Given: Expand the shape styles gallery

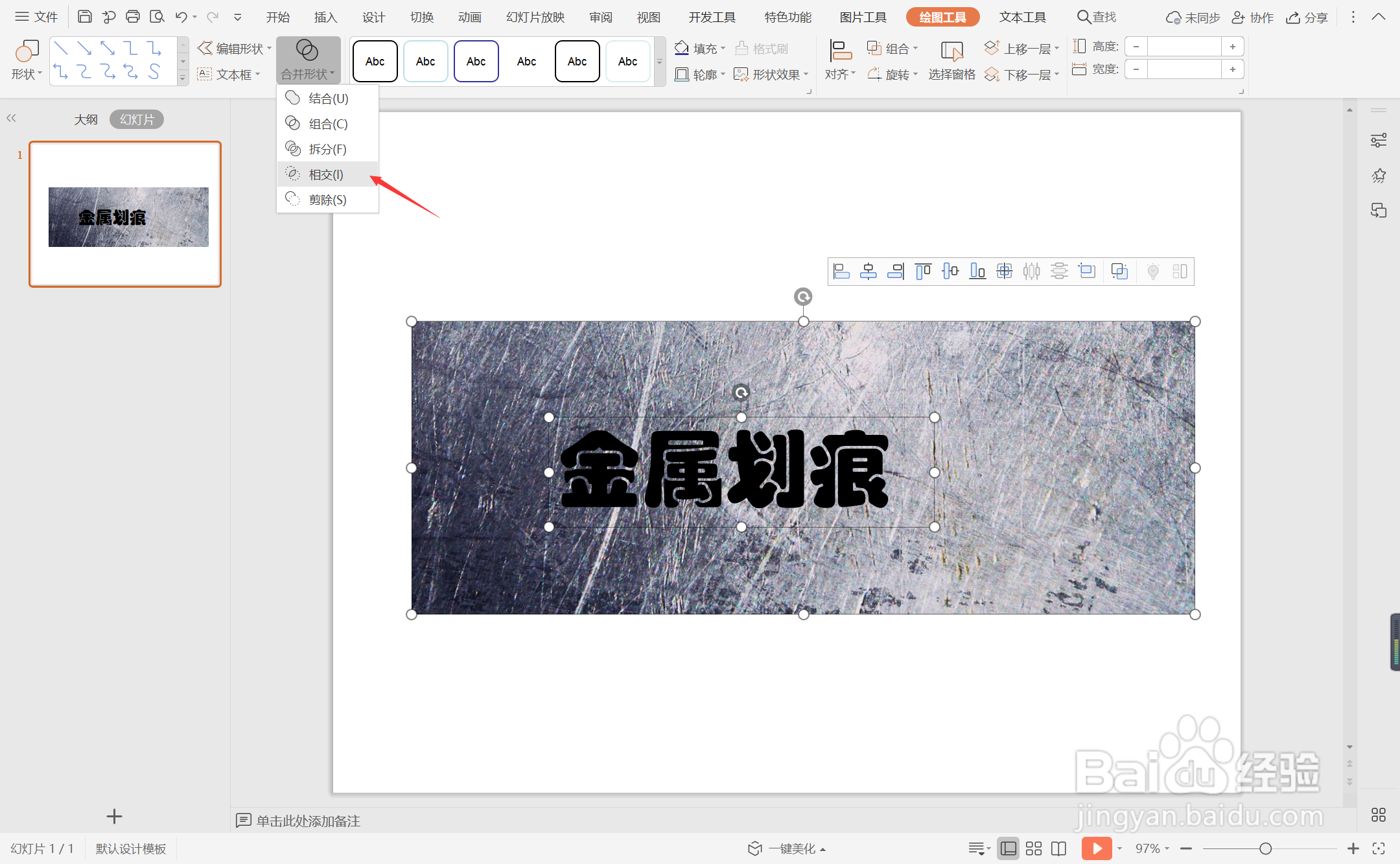Looking at the screenshot, I should click(x=660, y=62).
